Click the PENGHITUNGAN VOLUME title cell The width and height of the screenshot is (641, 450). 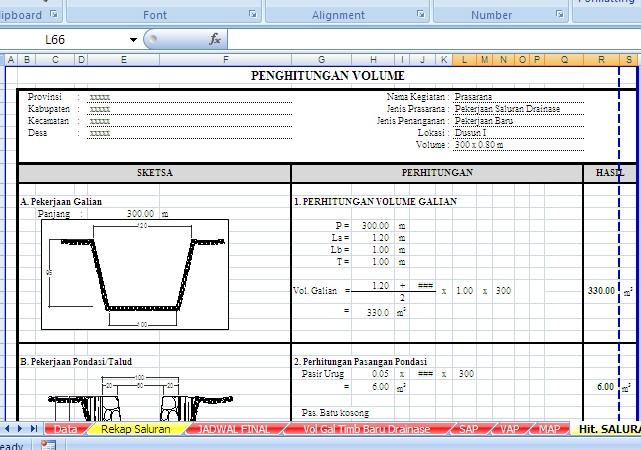(327, 76)
